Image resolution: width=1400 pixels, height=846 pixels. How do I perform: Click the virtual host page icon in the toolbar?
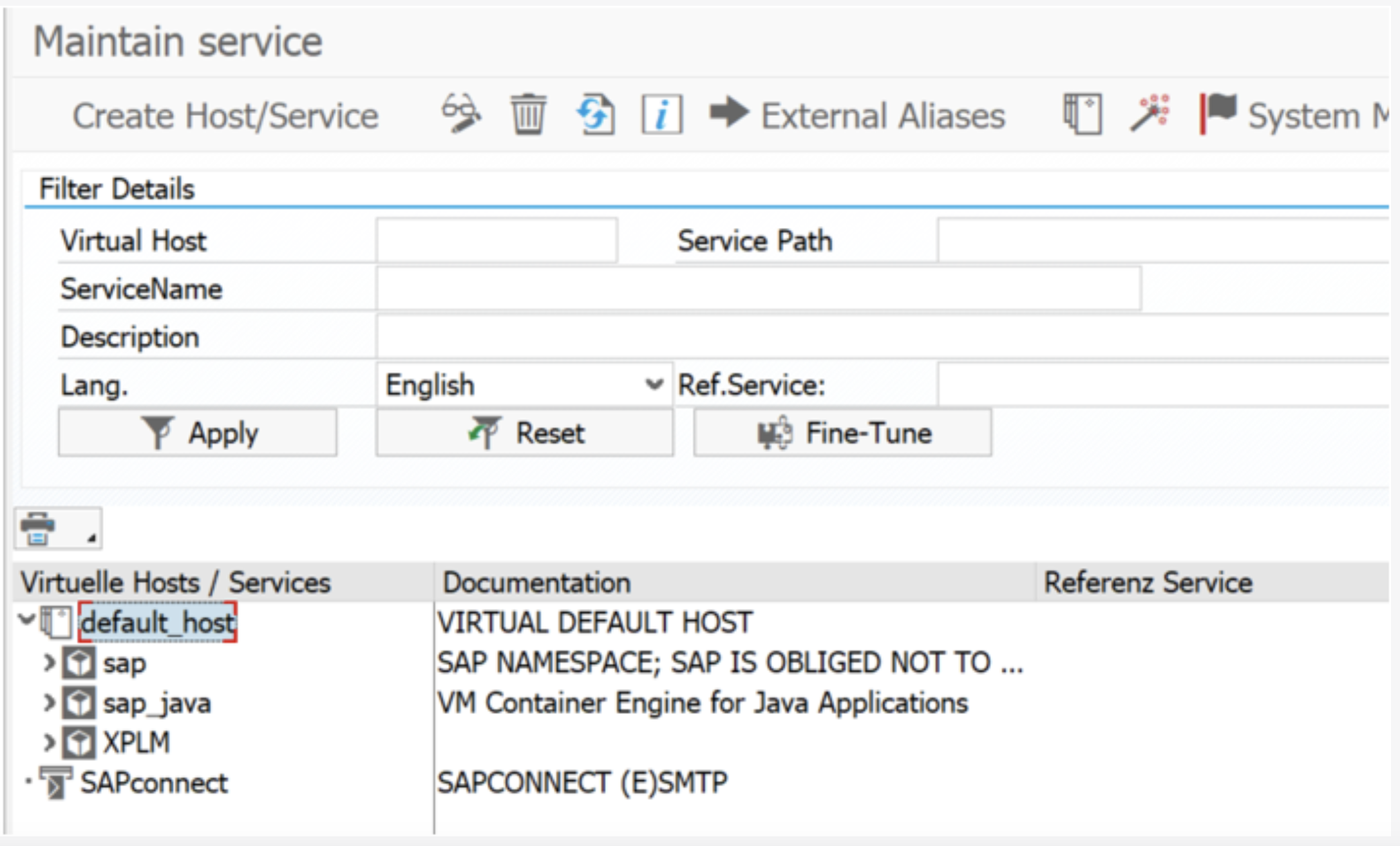coord(1082,115)
